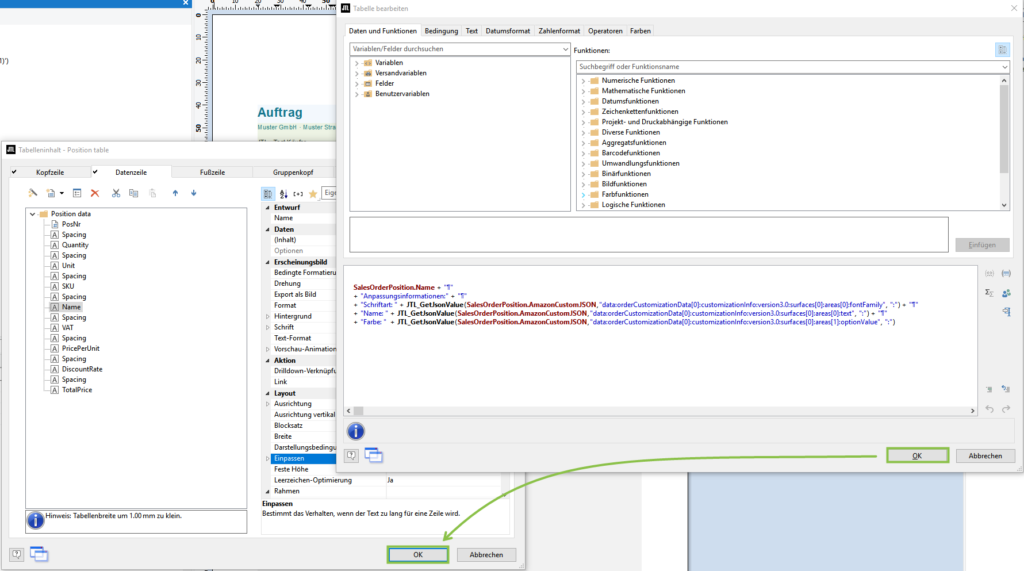This screenshot has height=571, width=1024.
Task: Move the column down with blue arrow
Action: tap(194, 193)
